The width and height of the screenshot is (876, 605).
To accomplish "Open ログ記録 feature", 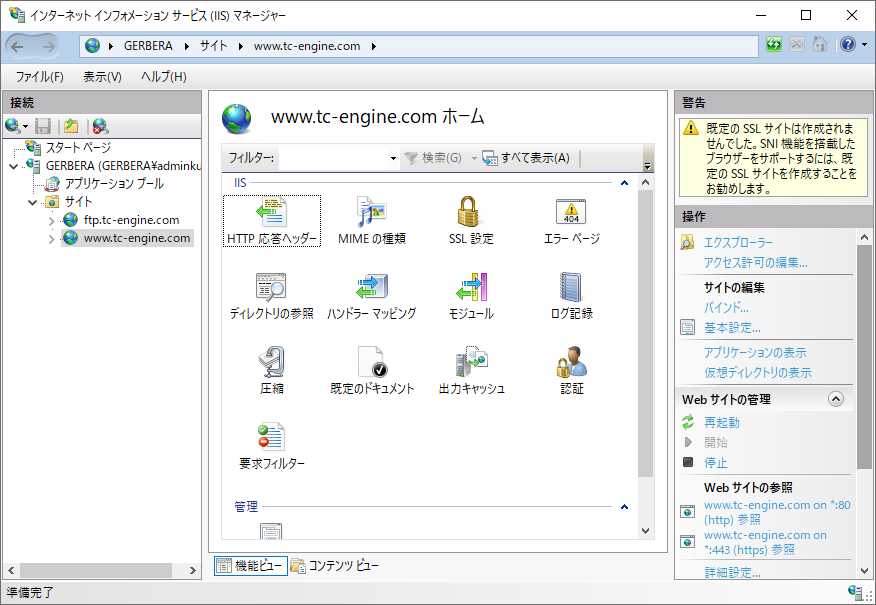I will 572,296.
